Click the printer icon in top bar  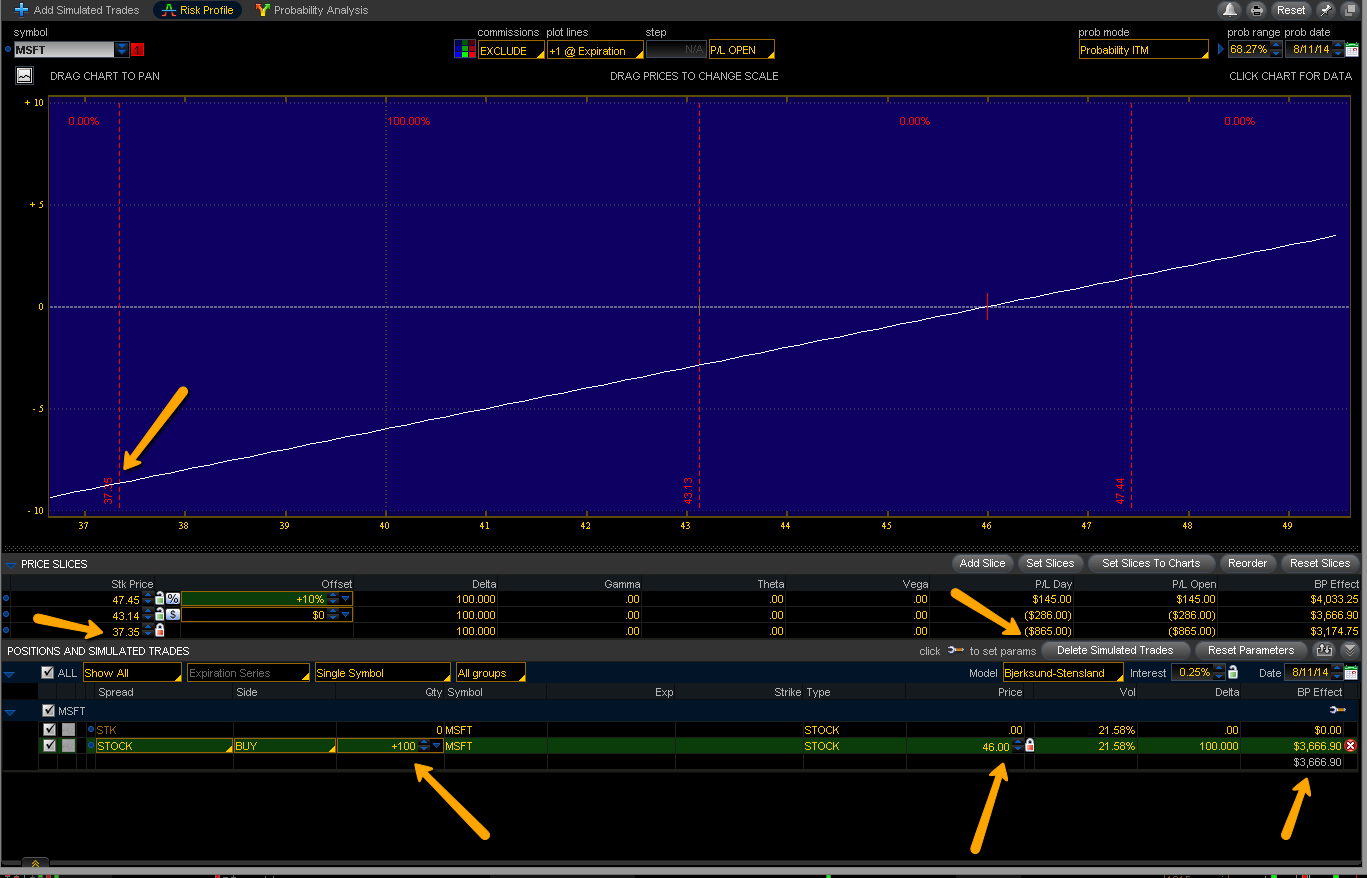coord(1257,10)
